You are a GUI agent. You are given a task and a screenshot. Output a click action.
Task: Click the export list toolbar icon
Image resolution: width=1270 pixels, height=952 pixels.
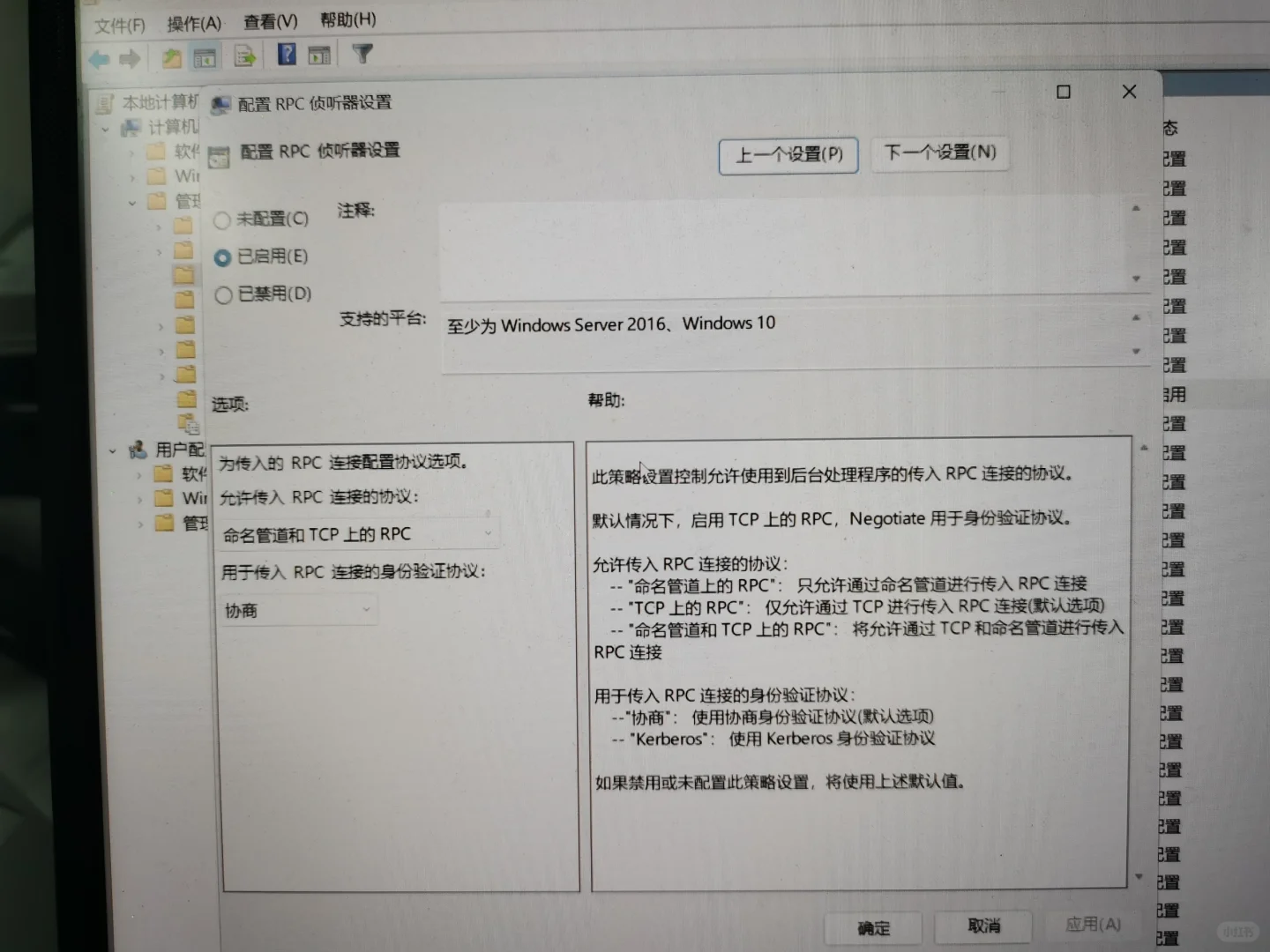(244, 56)
